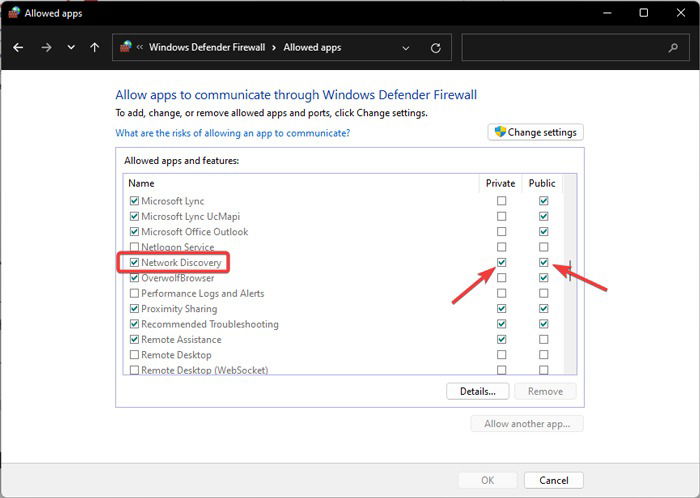Toggle Private checkbox for Remote Assistance
The height and width of the screenshot is (498, 700).
(501, 339)
